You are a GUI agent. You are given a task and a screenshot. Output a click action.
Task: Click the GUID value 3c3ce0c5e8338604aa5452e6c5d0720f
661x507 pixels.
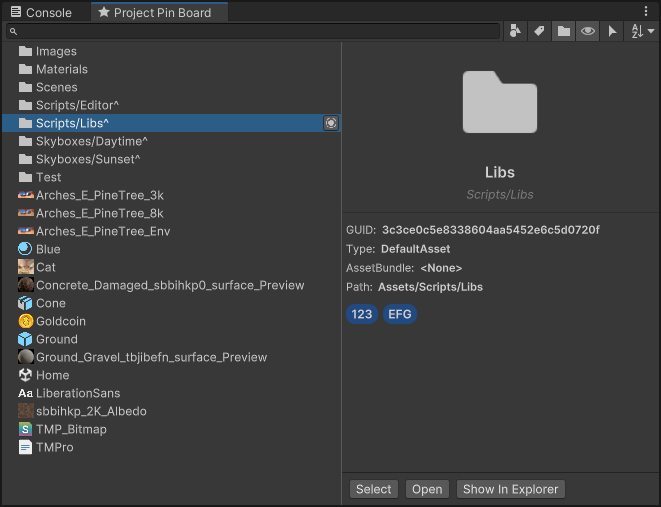point(491,230)
